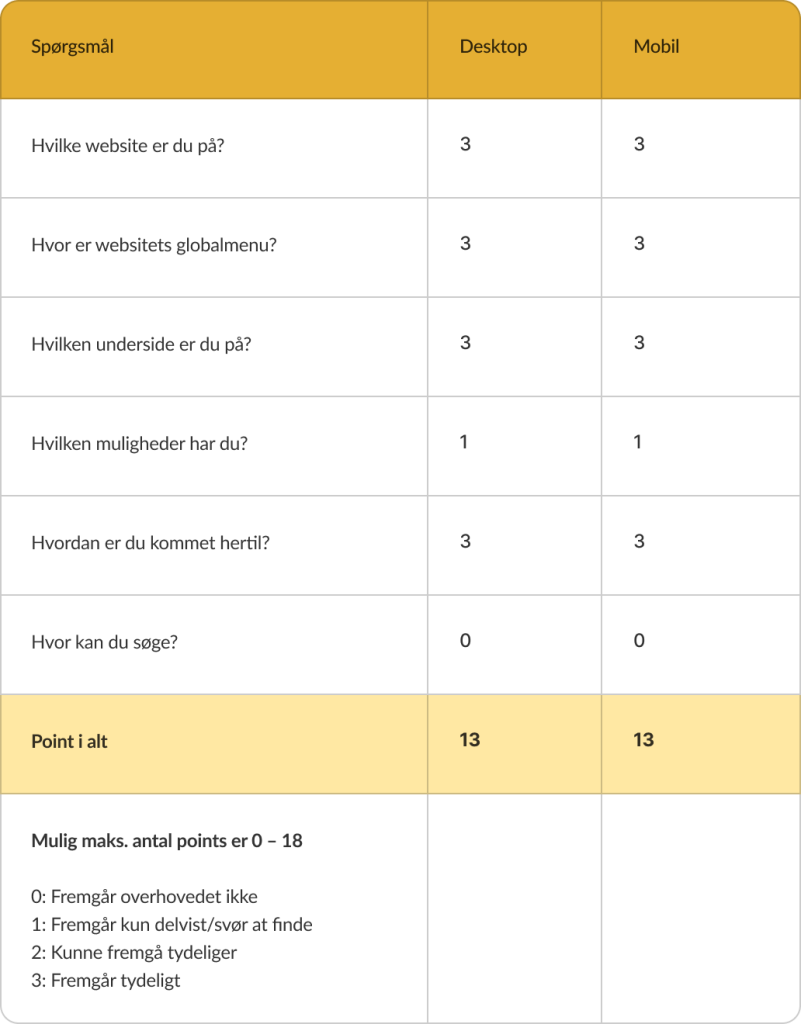Screen dimensions: 801x1024
Task: Select "Hvordan er du kommet hertil?" text
Action: pos(151,543)
